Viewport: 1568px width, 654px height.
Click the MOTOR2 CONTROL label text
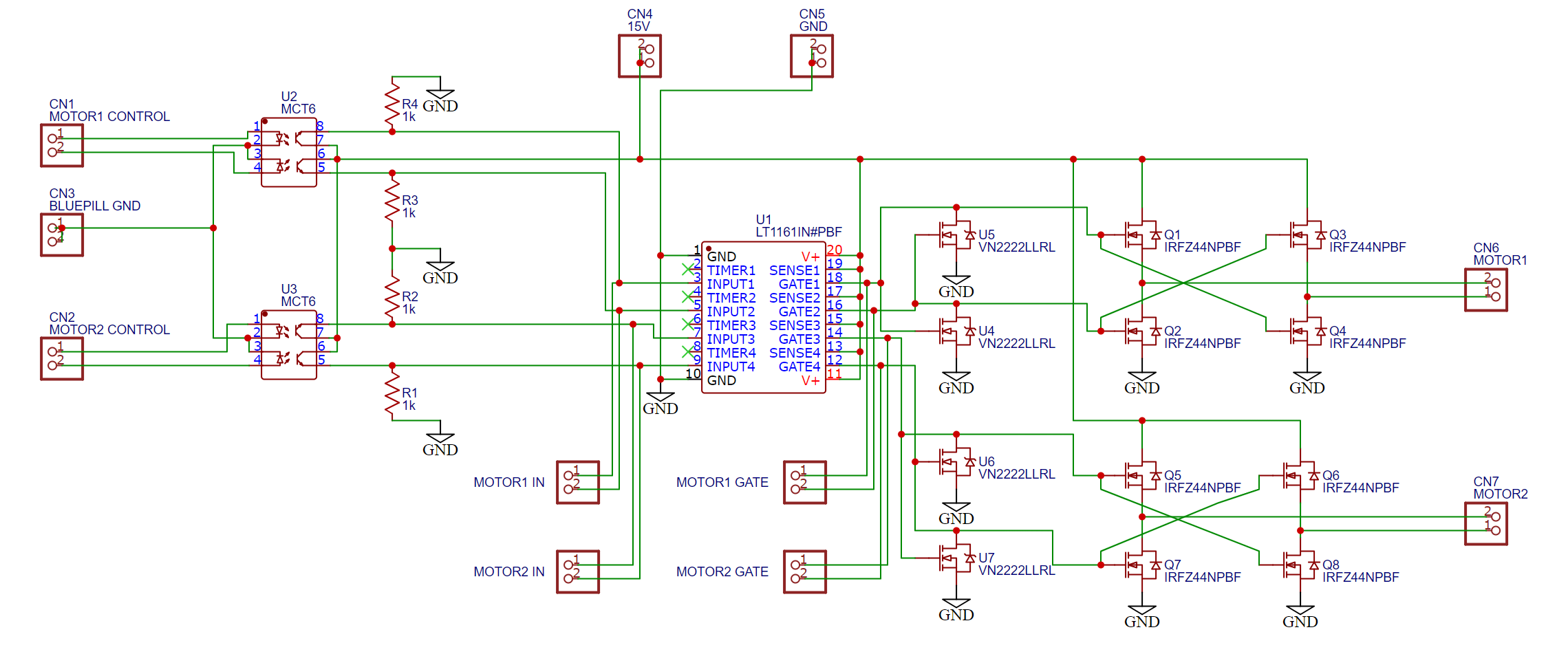109,329
